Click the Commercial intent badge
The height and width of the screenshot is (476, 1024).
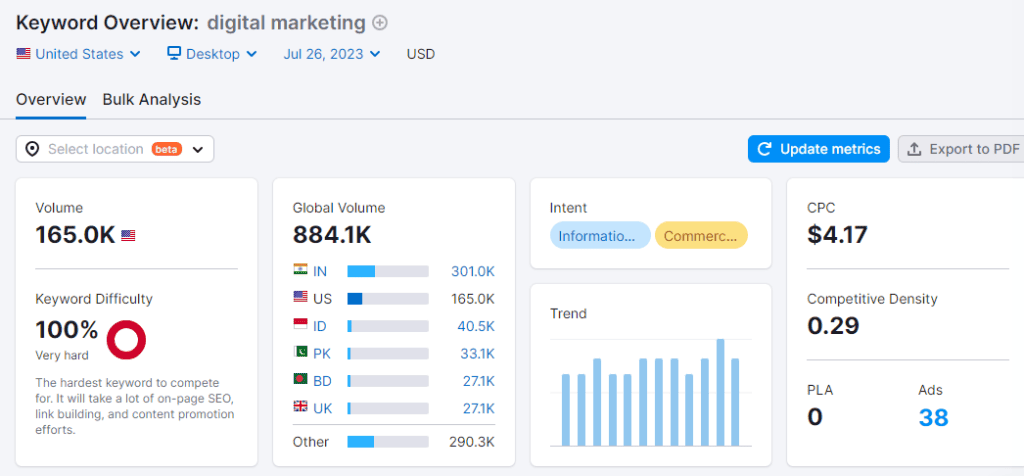click(x=701, y=236)
